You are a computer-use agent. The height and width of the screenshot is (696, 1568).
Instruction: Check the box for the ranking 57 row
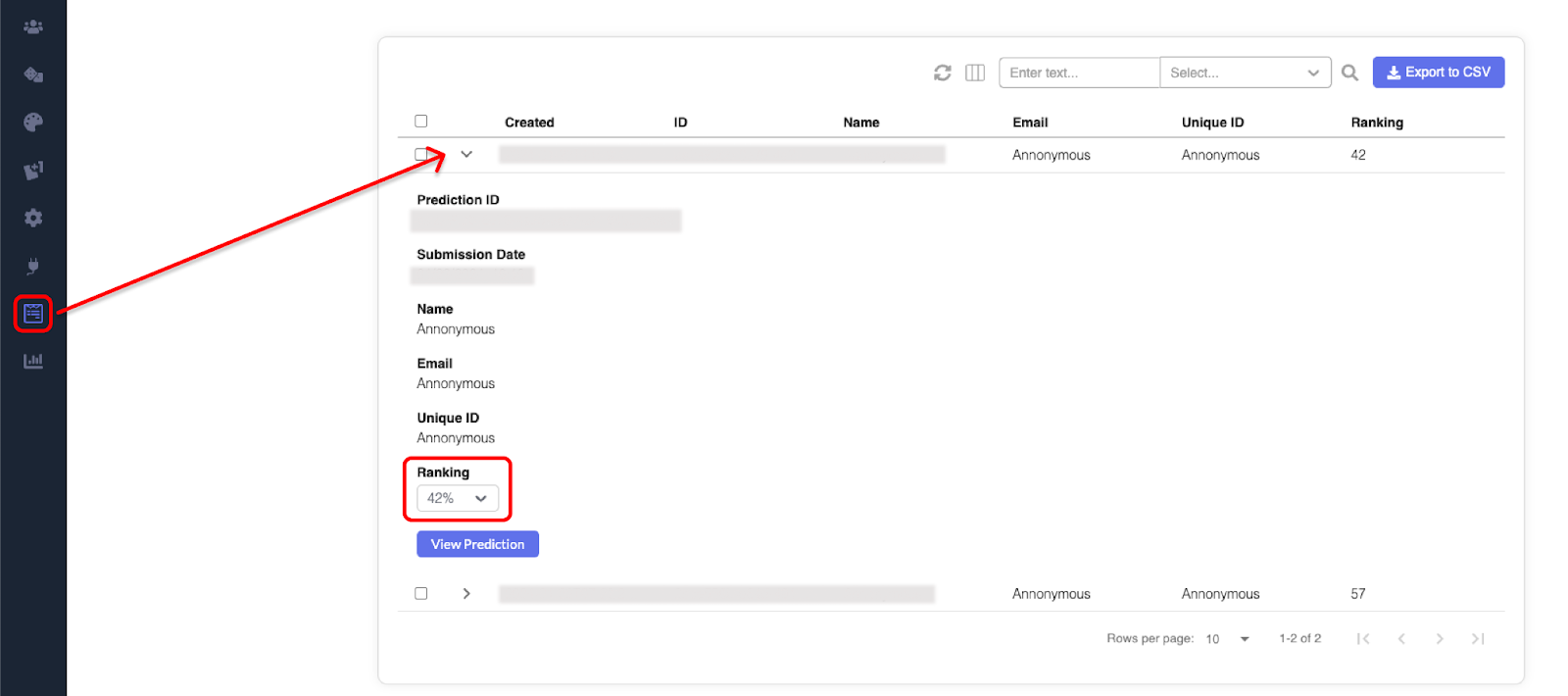pos(421,594)
